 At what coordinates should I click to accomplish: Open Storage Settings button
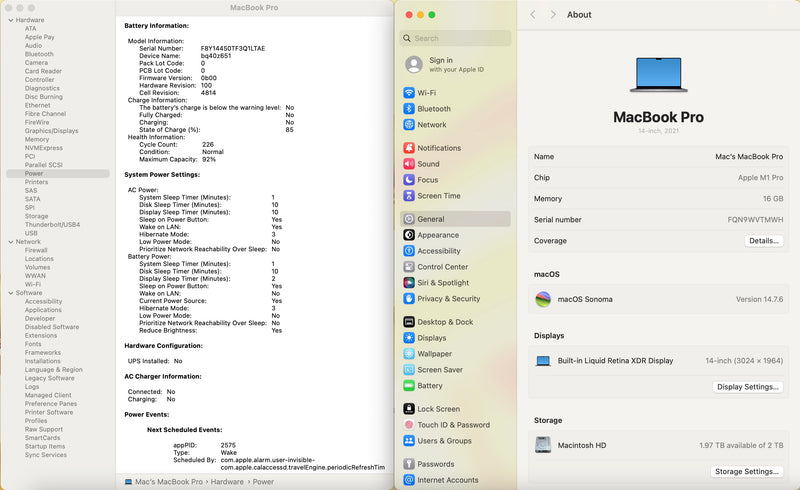(x=746, y=472)
